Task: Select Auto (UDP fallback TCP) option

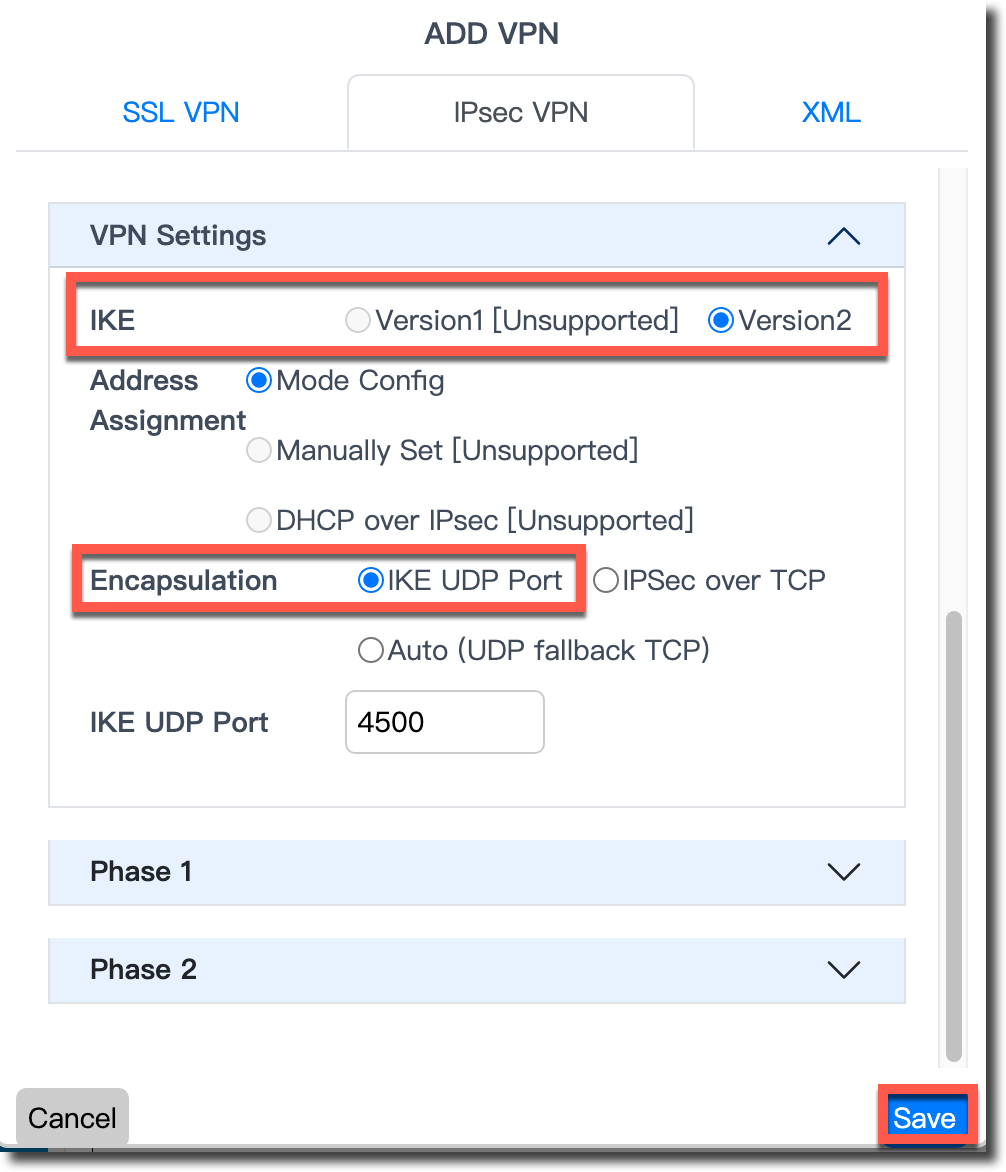Action: click(370, 651)
